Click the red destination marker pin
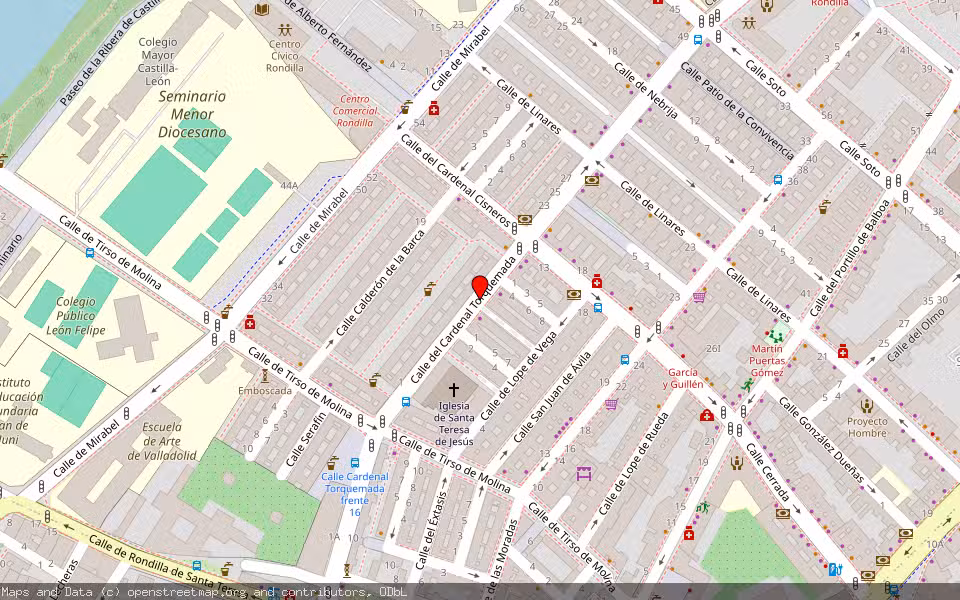Image resolution: width=960 pixels, height=600 pixels. click(x=480, y=285)
